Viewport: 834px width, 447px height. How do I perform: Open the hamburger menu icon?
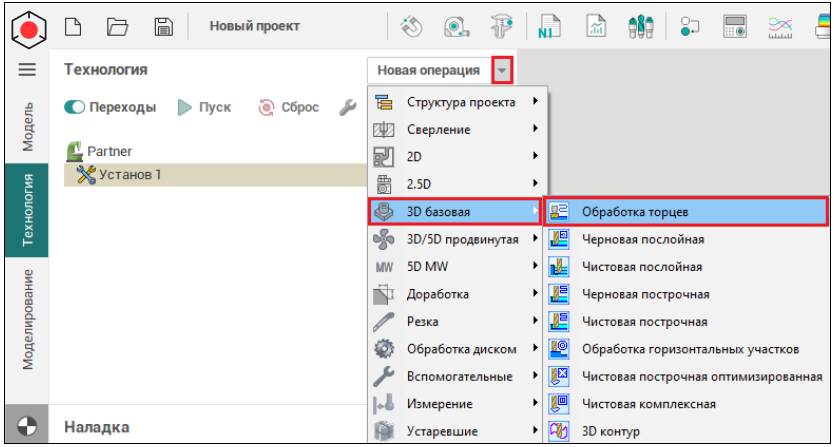point(27,70)
